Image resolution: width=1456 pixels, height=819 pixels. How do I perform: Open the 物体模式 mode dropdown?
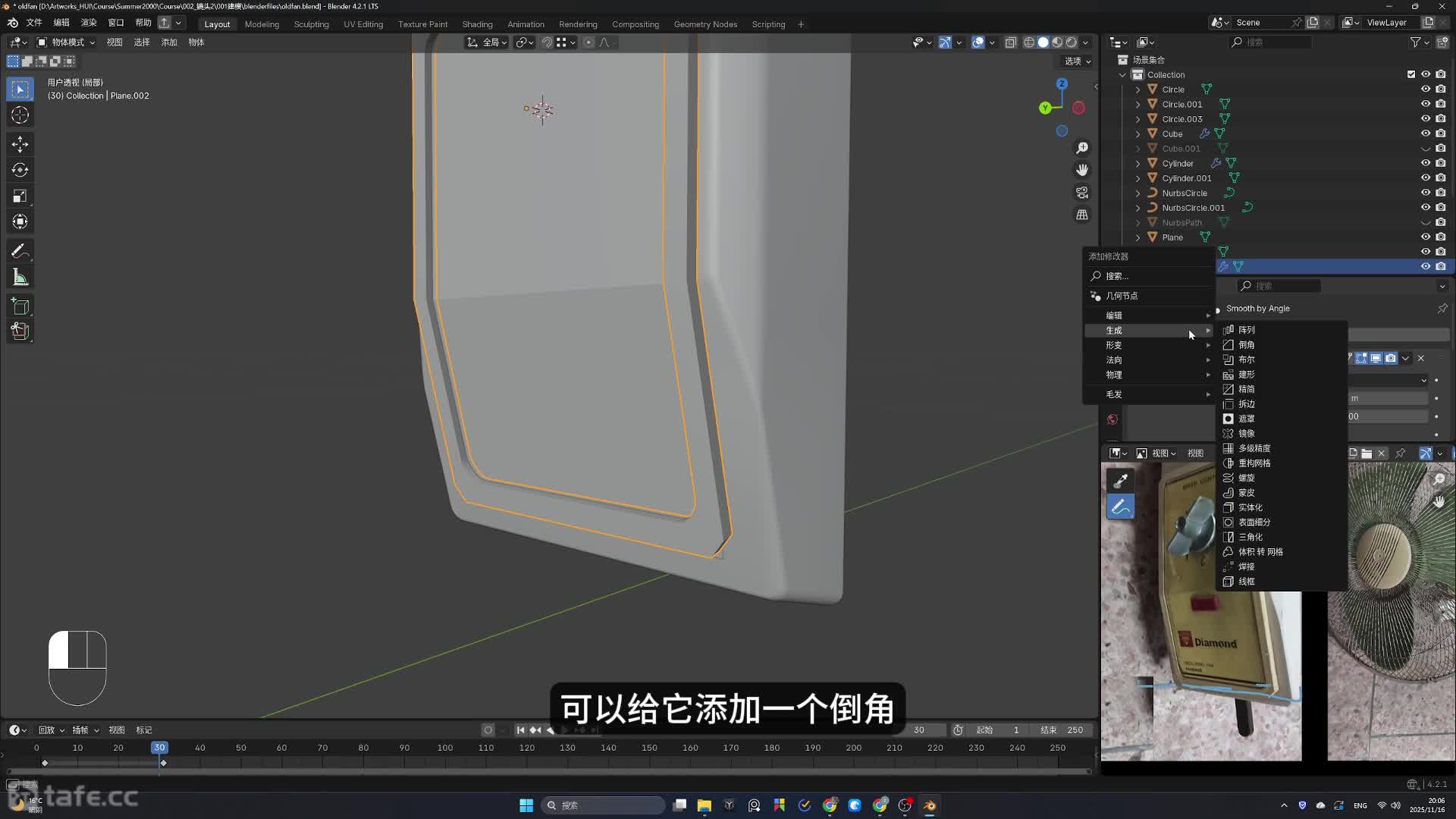[67, 42]
